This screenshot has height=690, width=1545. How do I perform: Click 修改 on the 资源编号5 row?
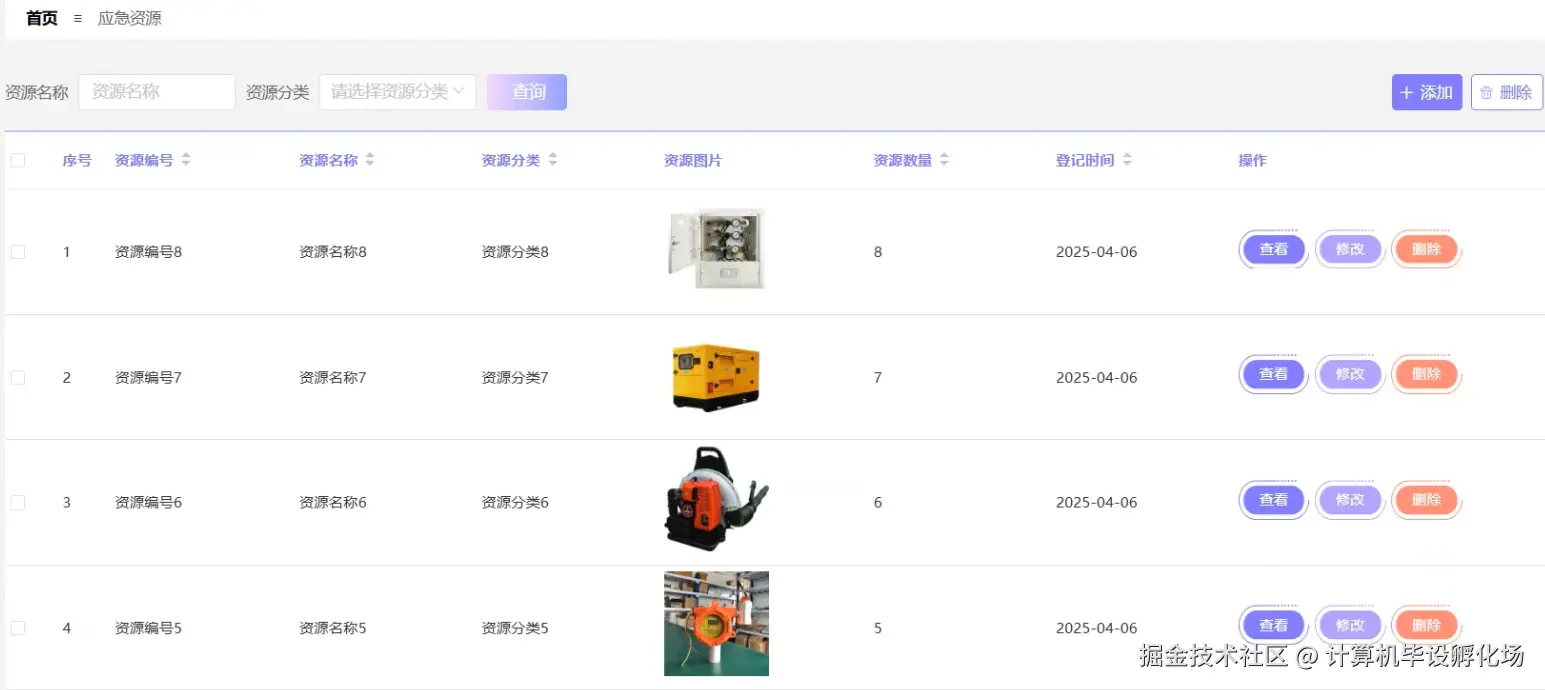[x=1349, y=624]
